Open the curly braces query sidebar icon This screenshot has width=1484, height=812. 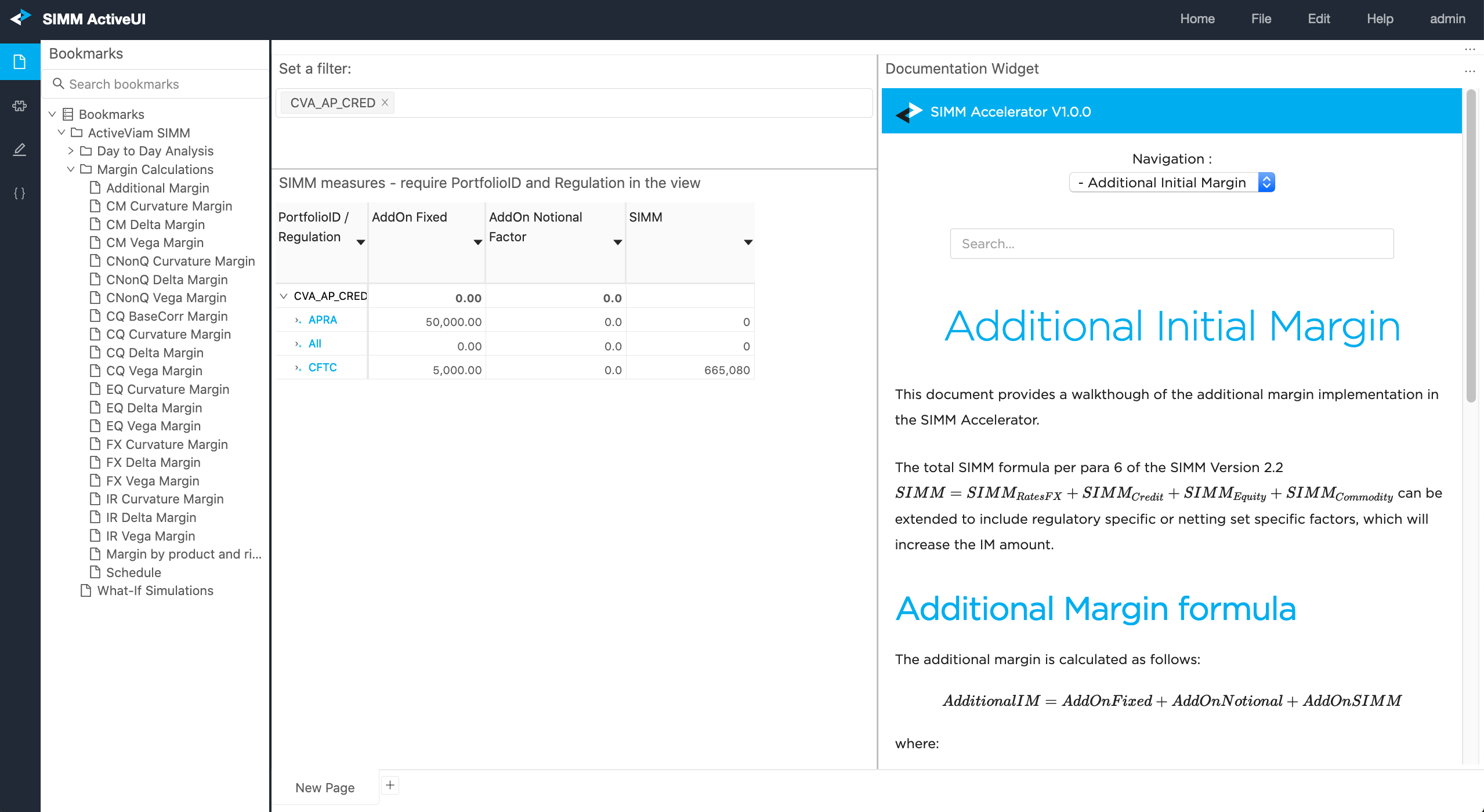pyautogui.click(x=20, y=193)
